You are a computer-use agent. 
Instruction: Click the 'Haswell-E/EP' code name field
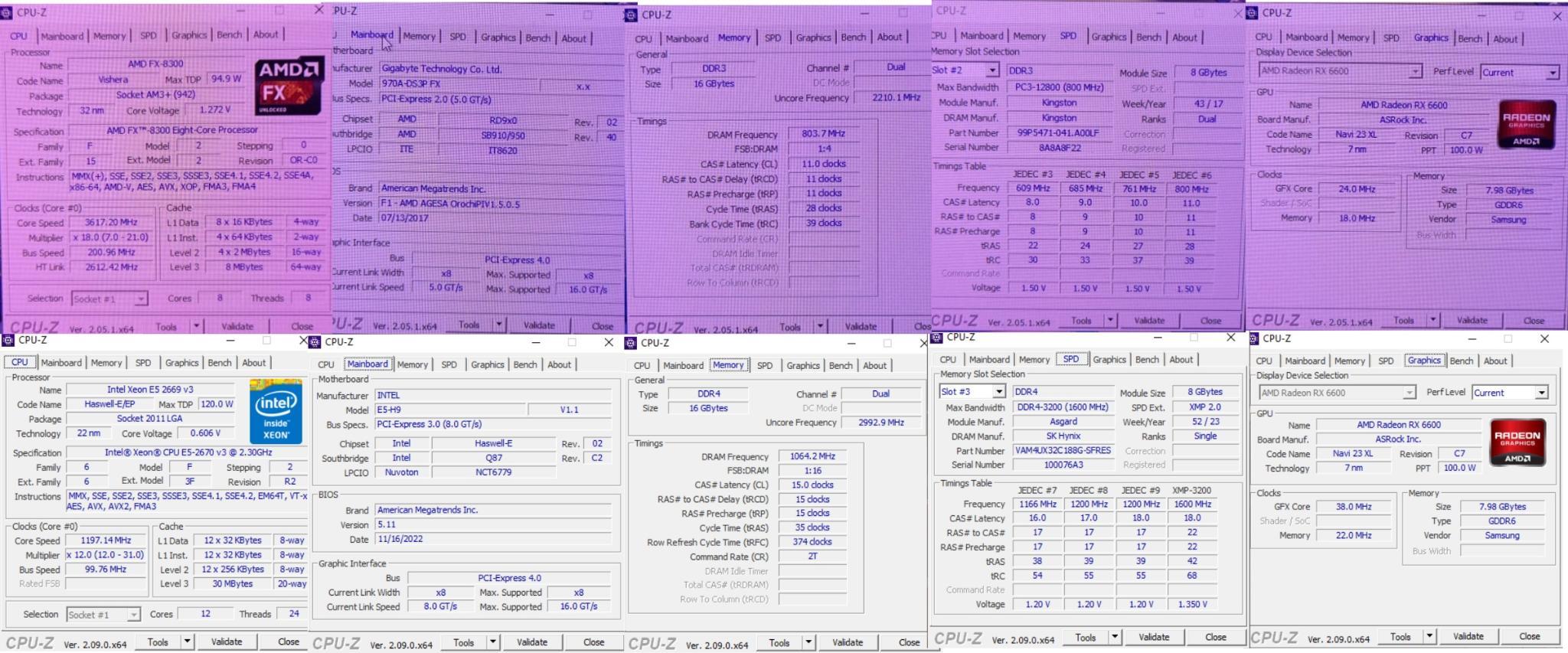(109, 404)
